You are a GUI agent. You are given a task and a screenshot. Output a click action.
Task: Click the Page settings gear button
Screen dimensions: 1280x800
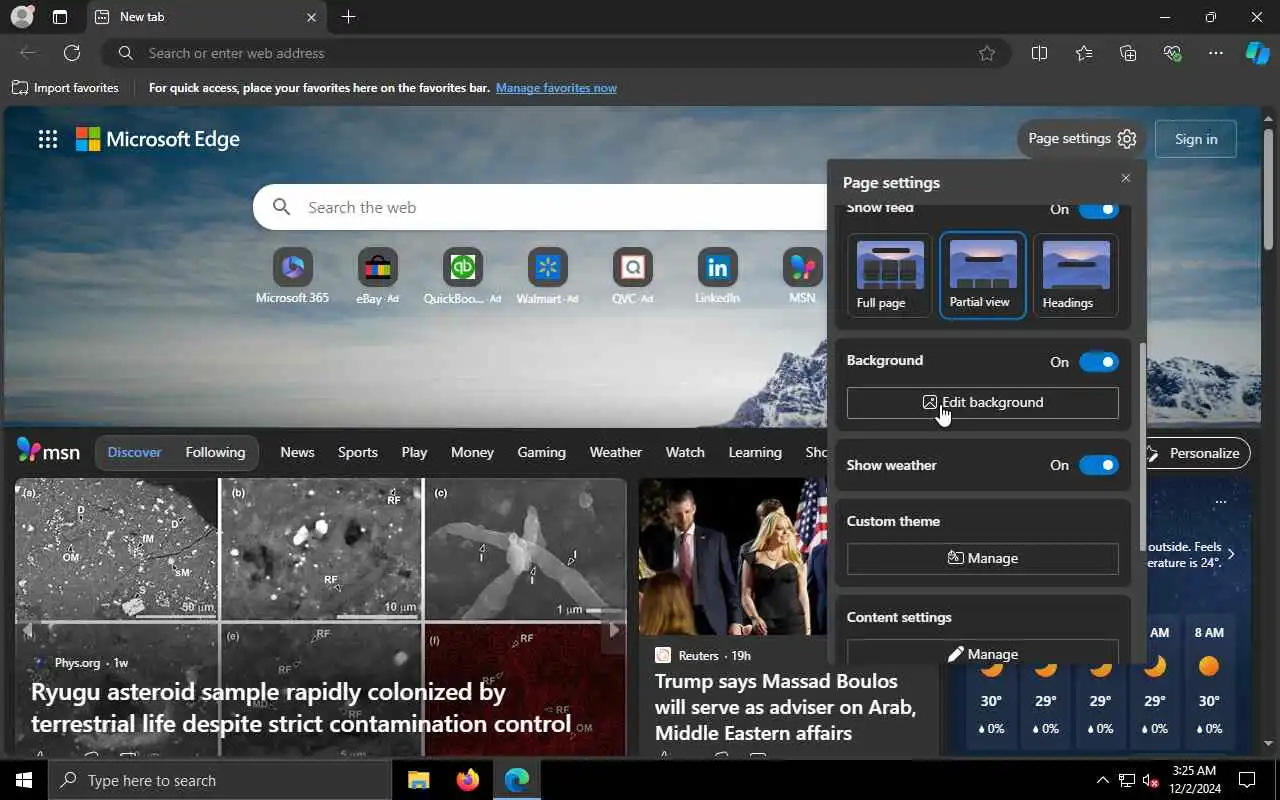[1082, 139]
